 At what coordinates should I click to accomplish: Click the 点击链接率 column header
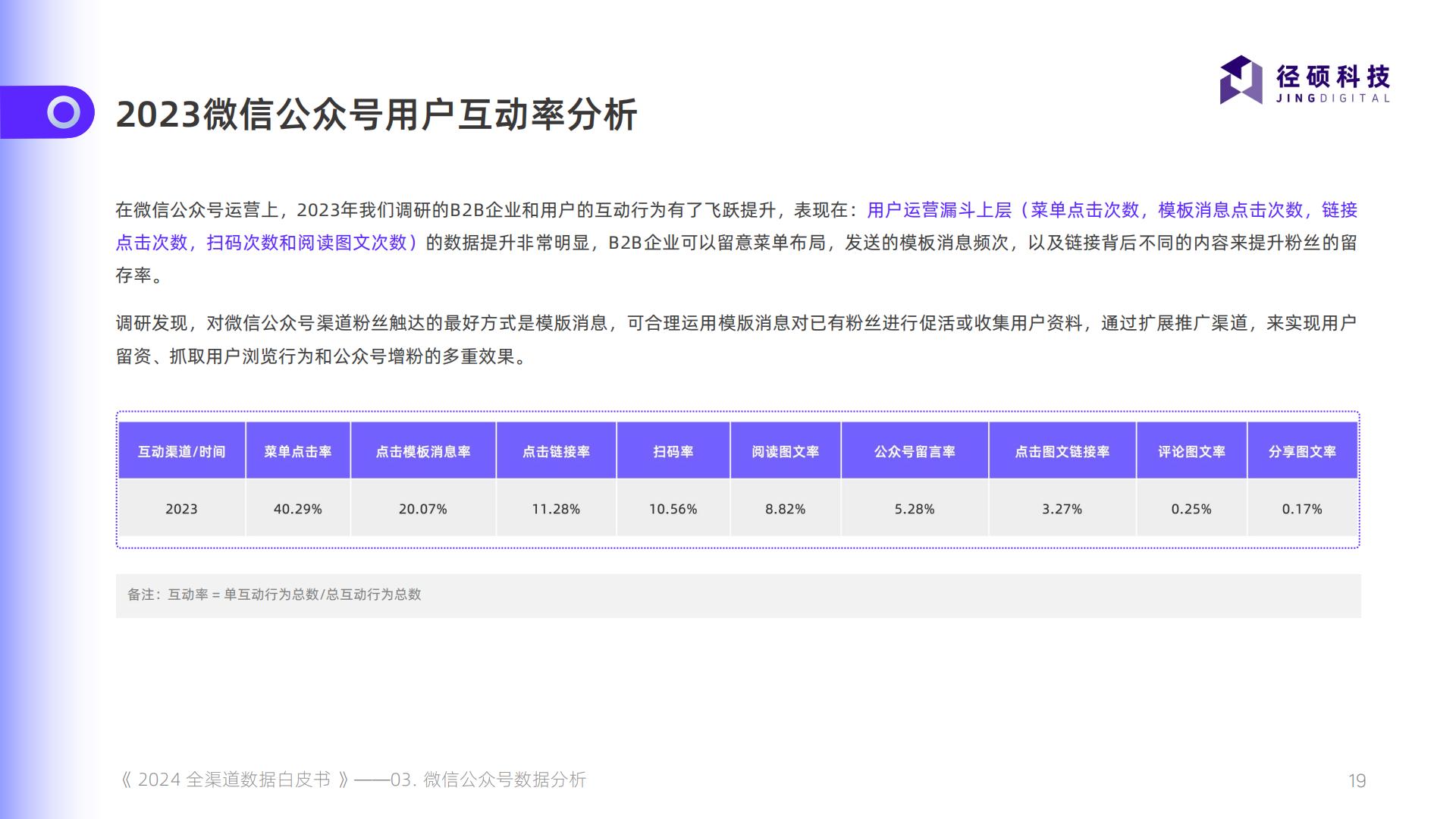[556, 451]
